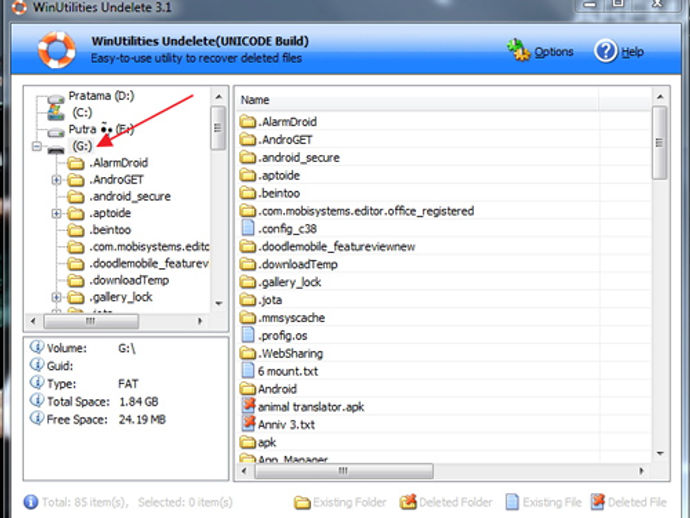The image size is (690, 518).
Task: Click the apk folder icon in list
Action: [x=248, y=442]
